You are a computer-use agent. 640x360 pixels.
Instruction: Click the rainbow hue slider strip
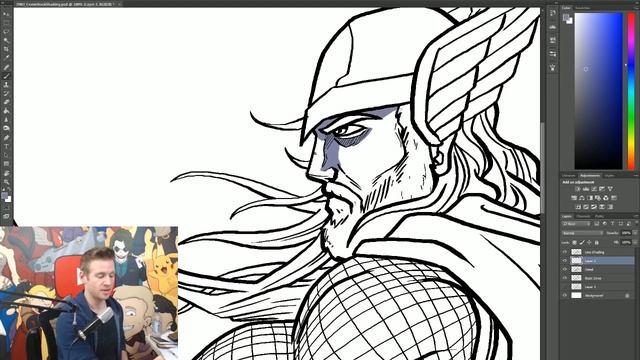[x=631, y=91]
